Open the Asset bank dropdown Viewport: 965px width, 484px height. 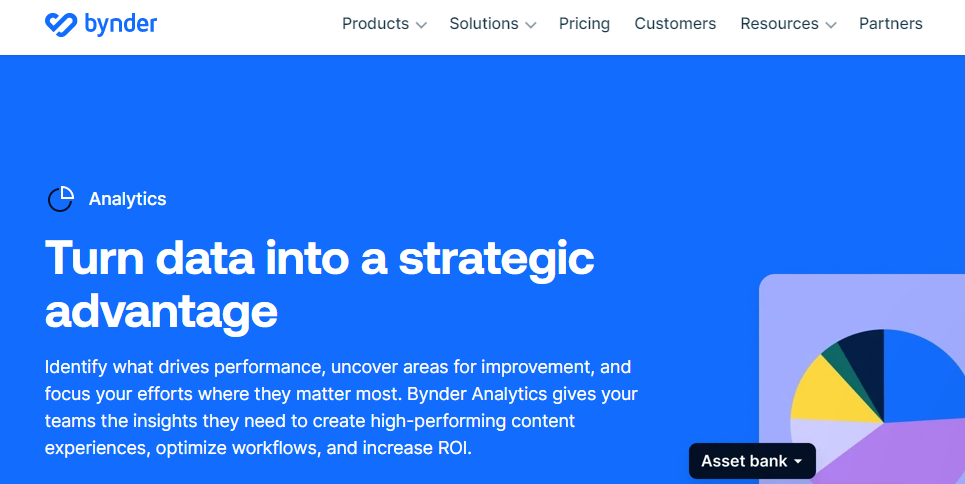[x=752, y=461]
